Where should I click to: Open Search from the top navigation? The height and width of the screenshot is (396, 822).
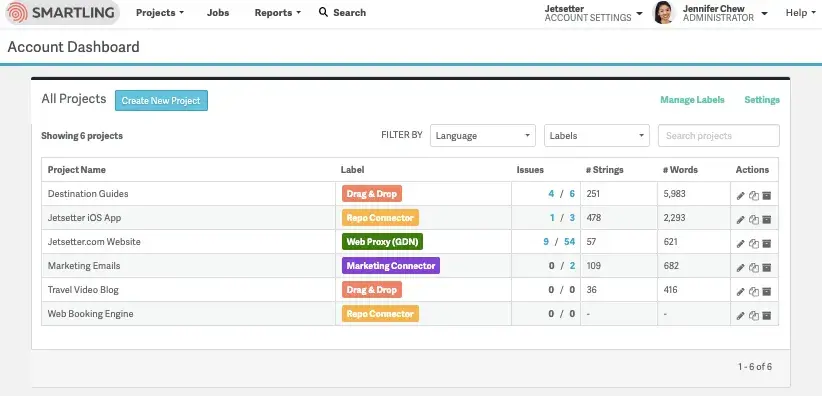(x=342, y=13)
